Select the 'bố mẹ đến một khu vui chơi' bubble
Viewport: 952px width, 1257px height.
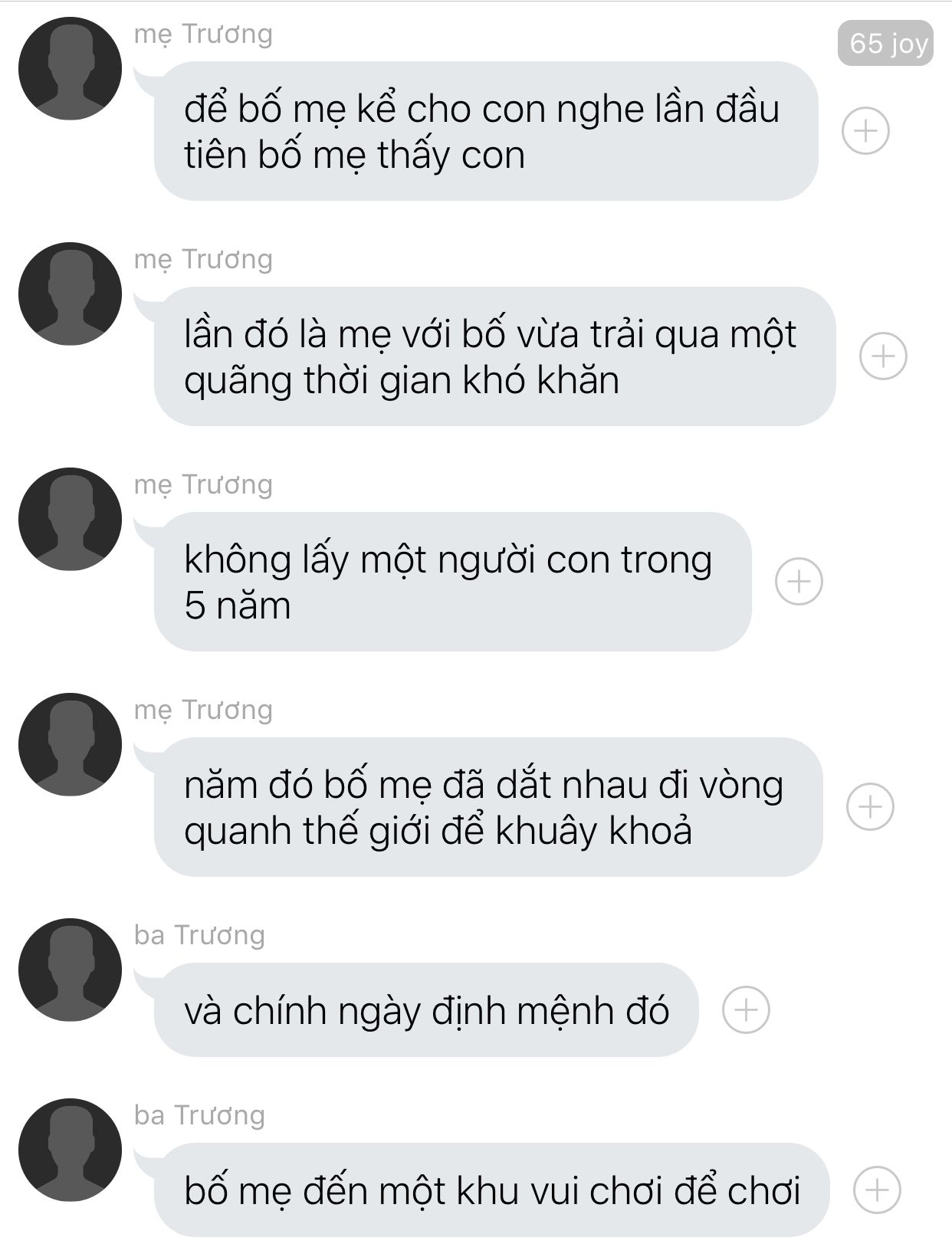pyautogui.click(x=491, y=1190)
